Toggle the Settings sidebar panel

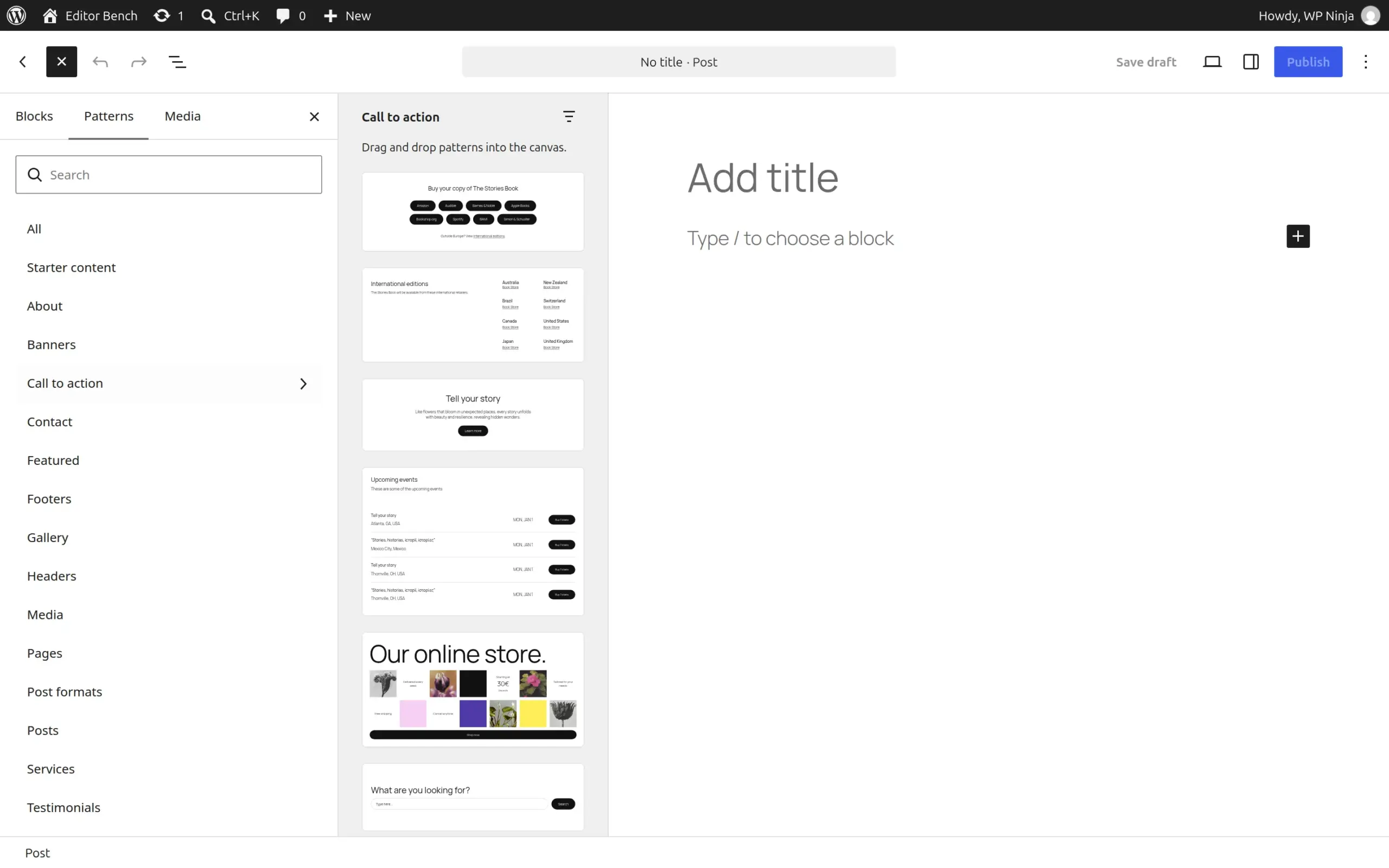click(x=1251, y=61)
